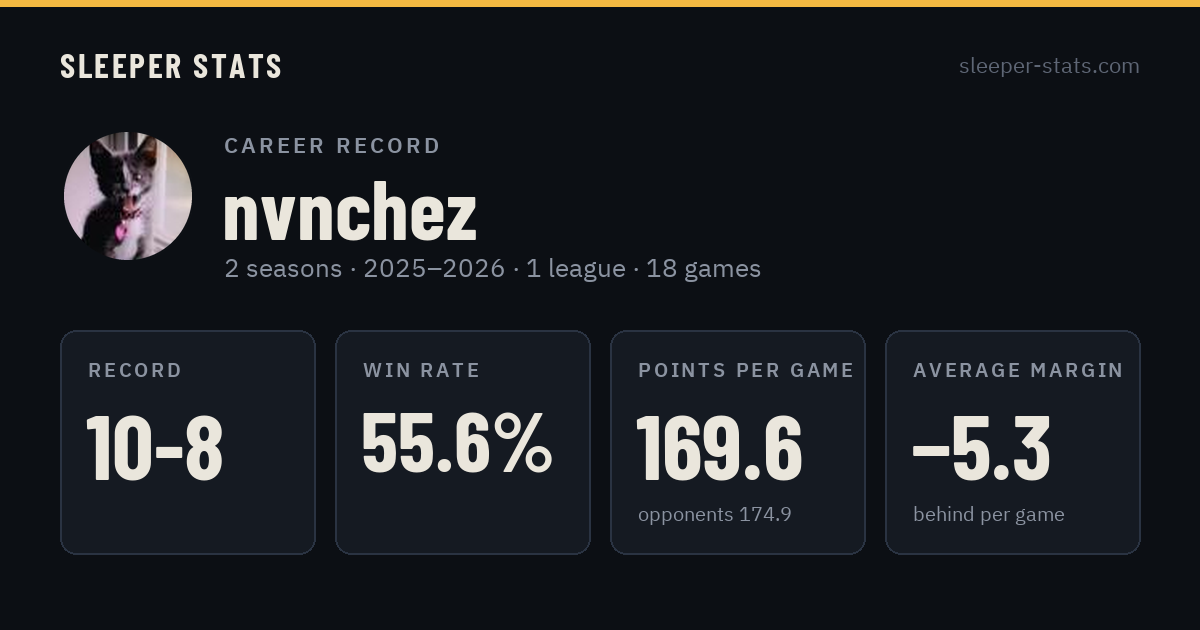Click the 169.6 points value
Screen dimensions: 1200x630
pos(719,448)
